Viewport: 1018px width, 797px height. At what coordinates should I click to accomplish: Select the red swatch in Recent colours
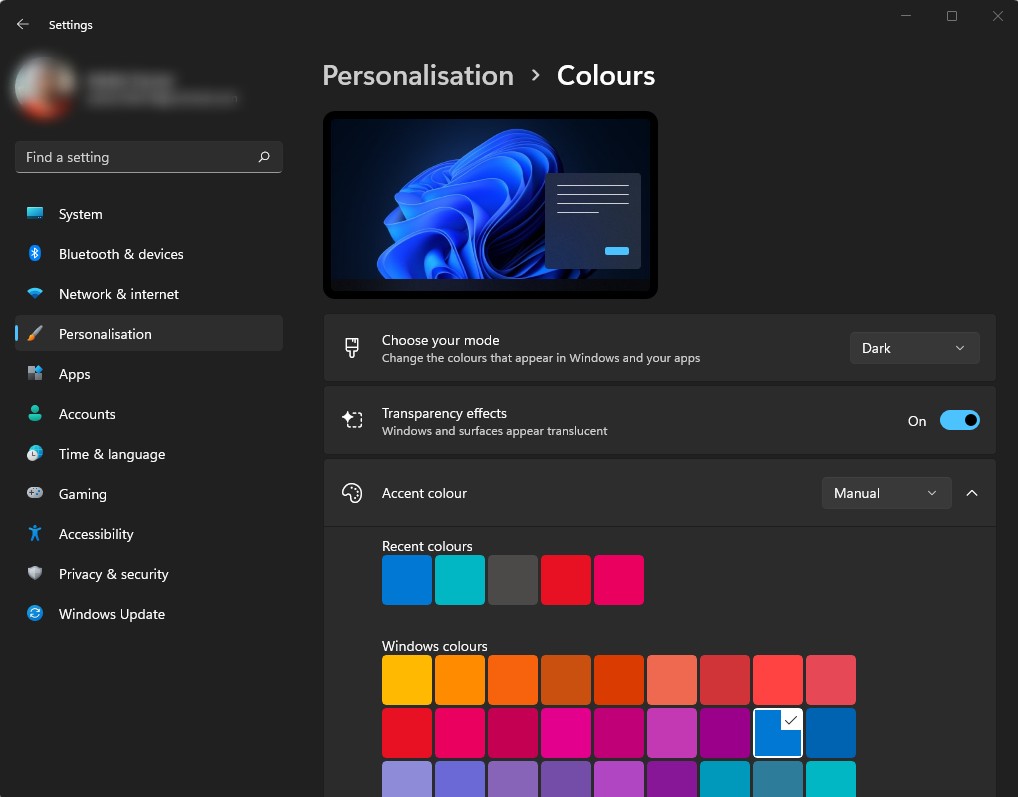566,580
